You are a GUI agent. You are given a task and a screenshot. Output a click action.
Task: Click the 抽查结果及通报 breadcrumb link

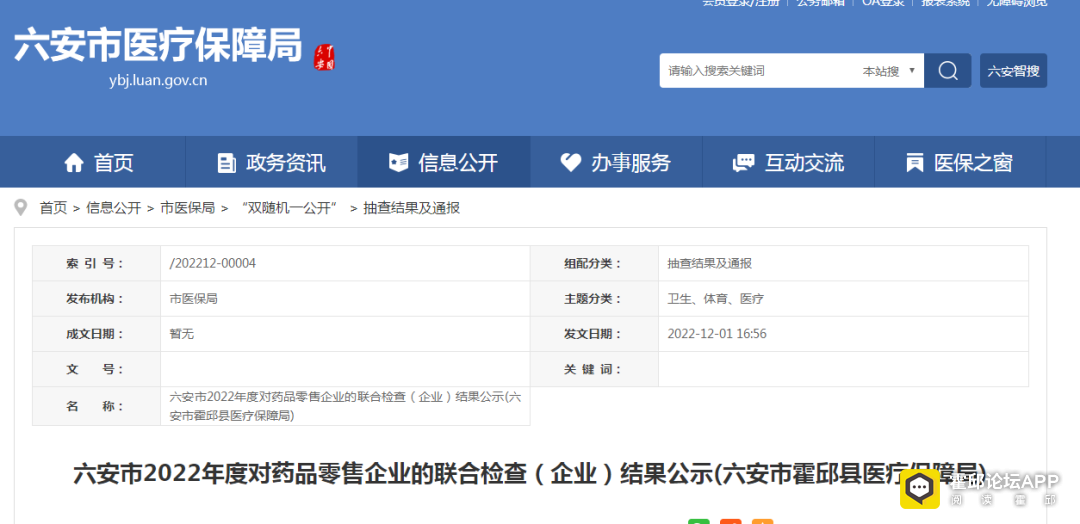tap(412, 208)
